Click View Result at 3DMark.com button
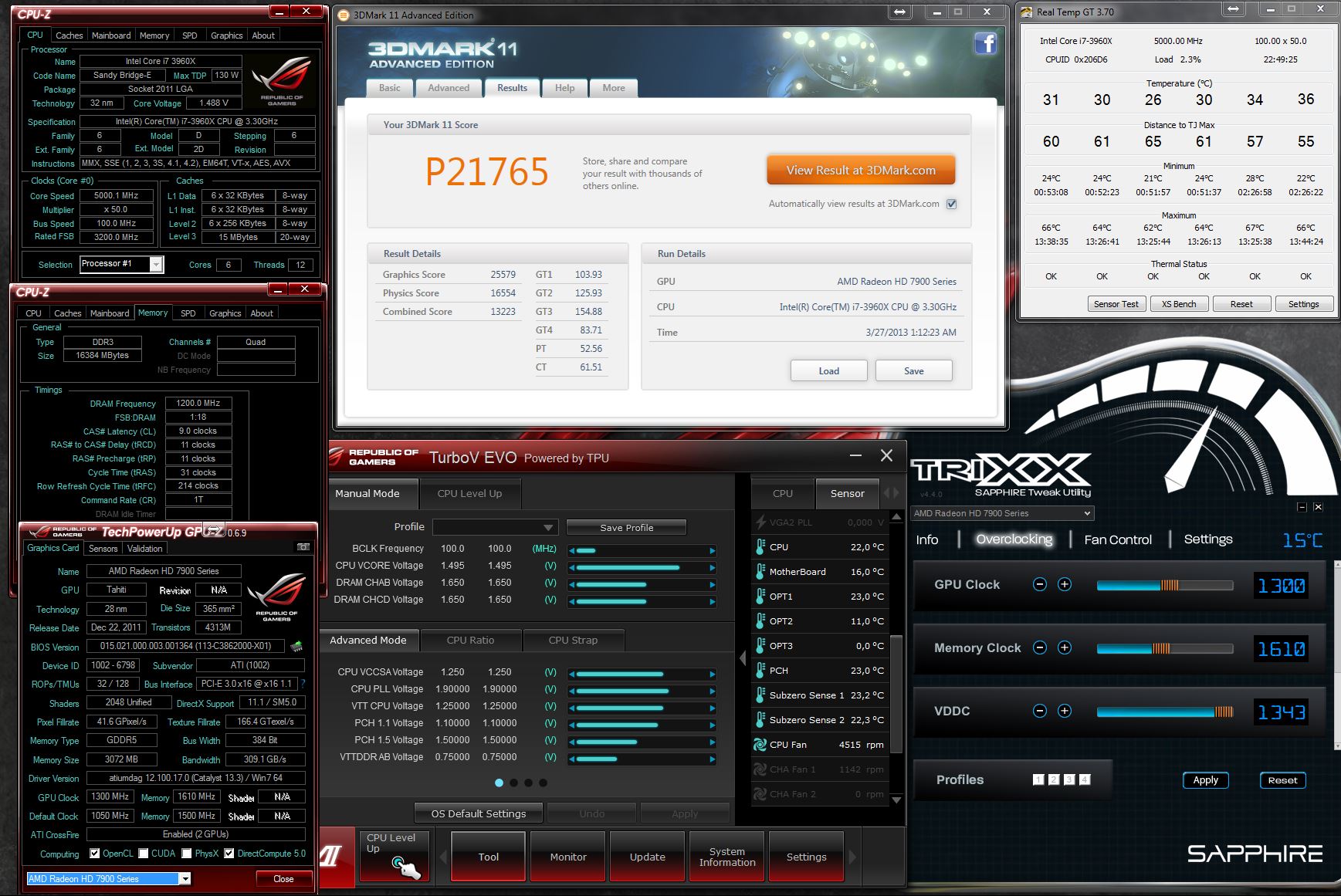The image size is (1341, 896). [861, 170]
